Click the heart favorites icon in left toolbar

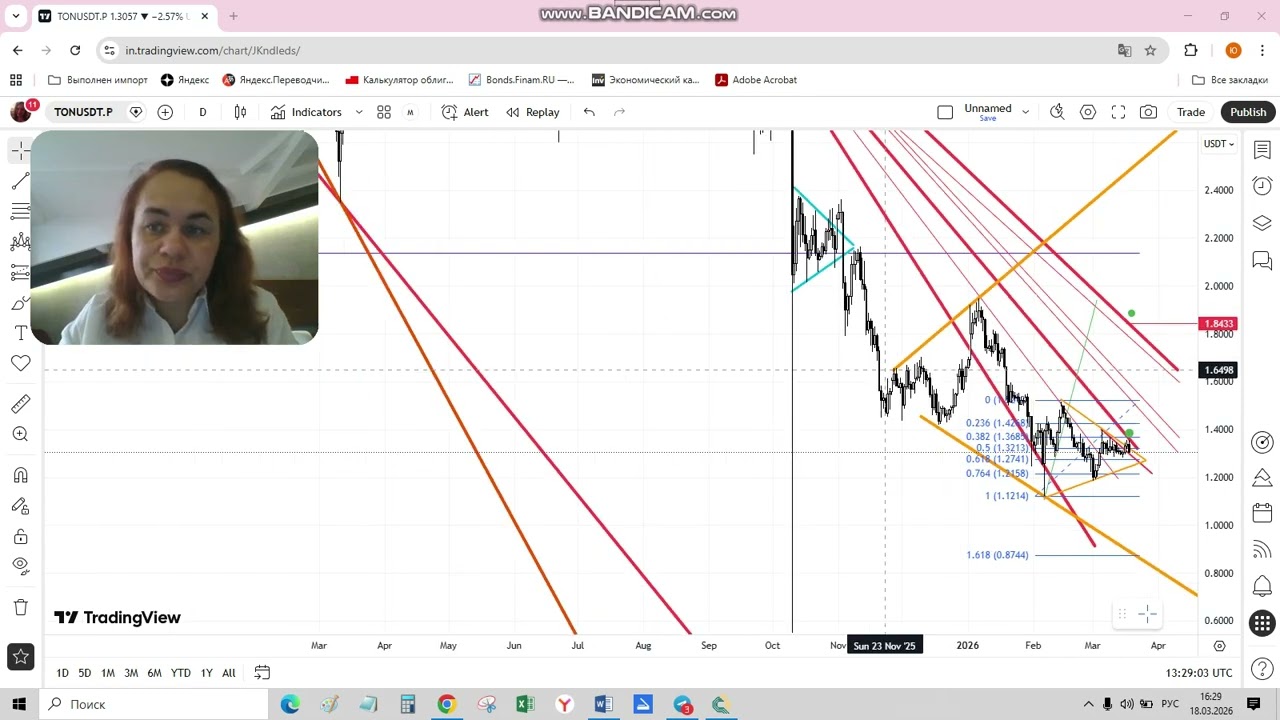point(20,364)
